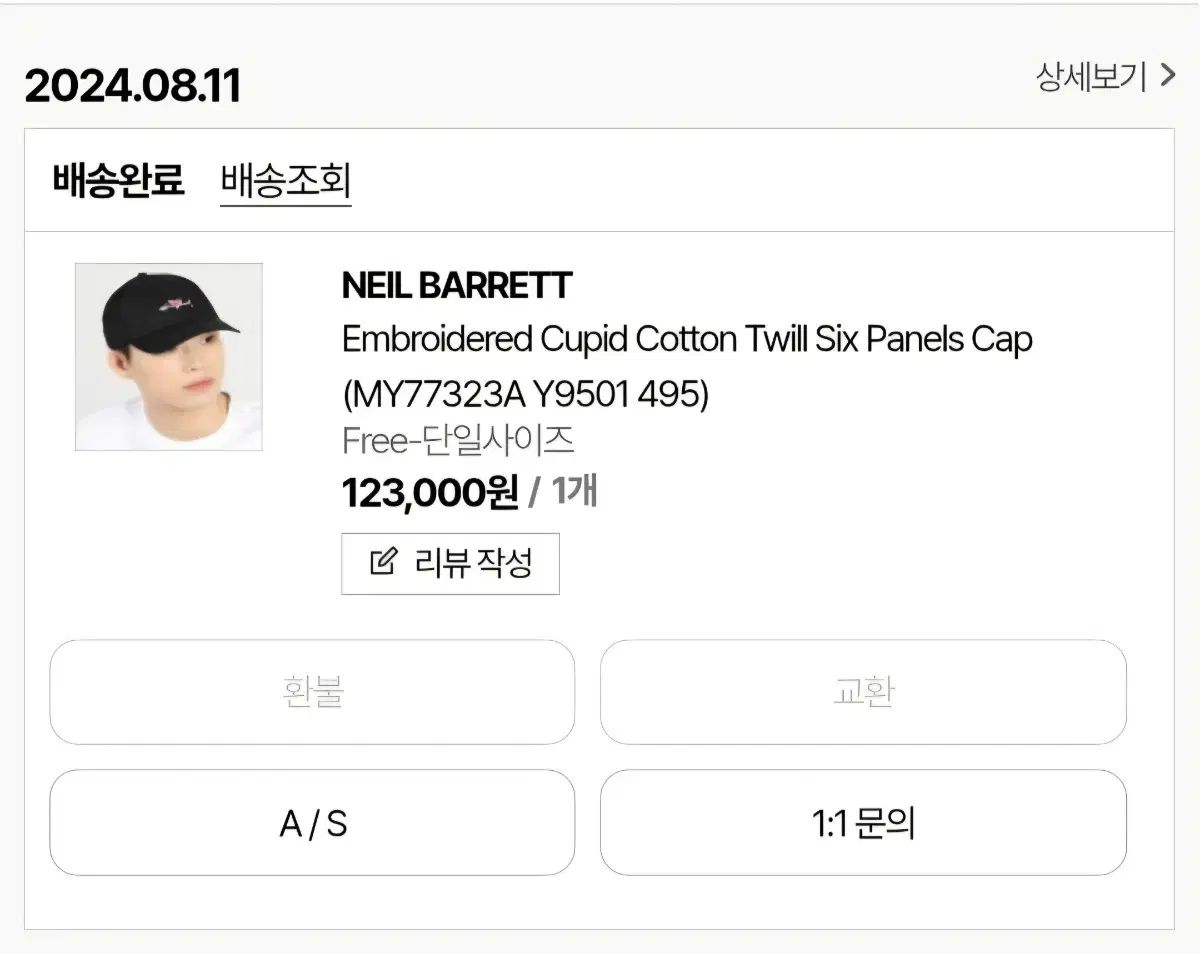The image size is (1200, 954).
Task: Click the 1개 quantity label
Action: [574, 492]
